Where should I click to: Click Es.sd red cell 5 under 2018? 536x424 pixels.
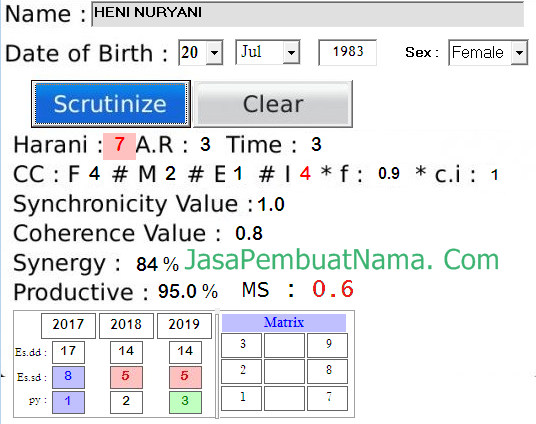coord(126,377)
